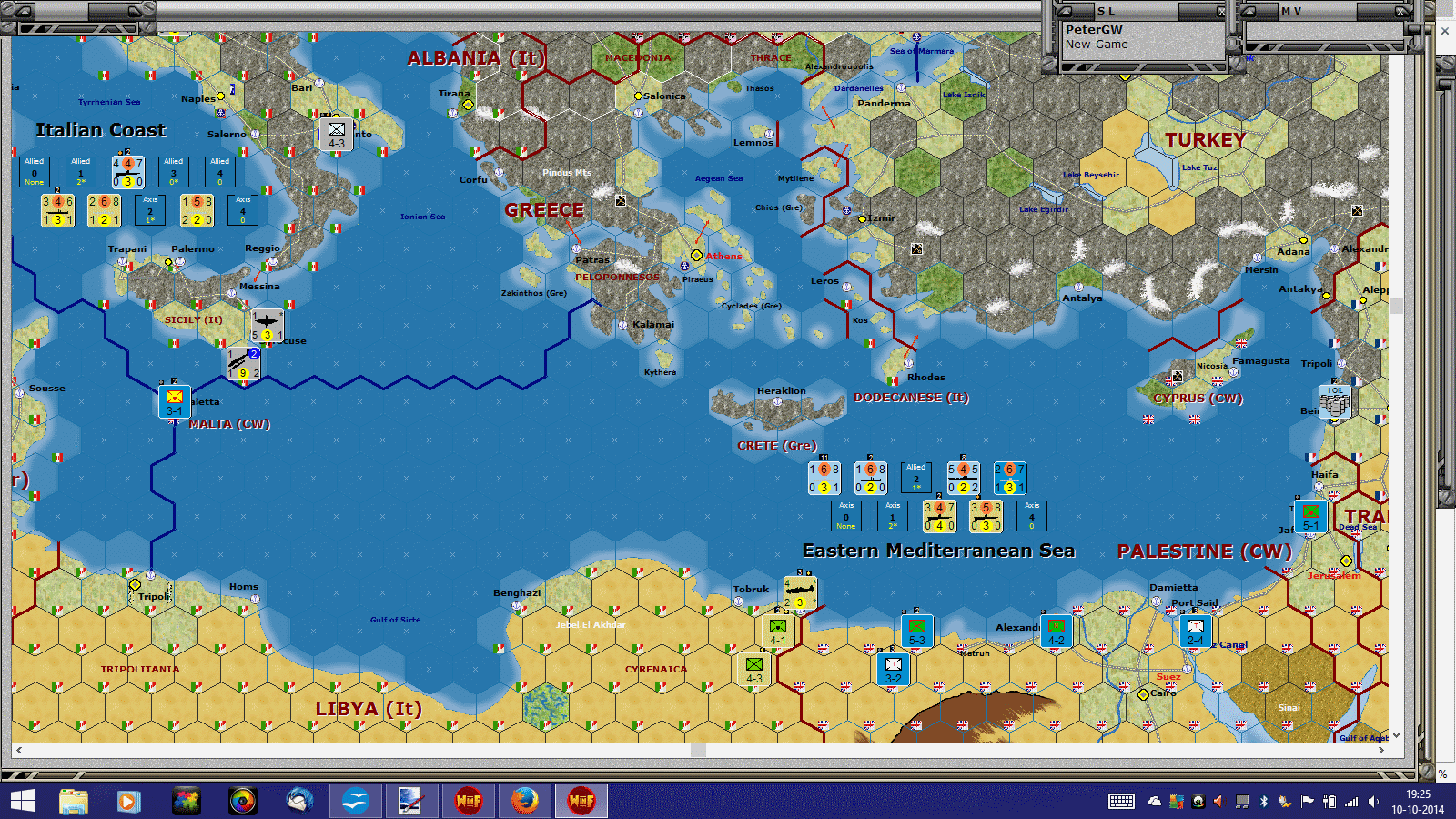Click Axis 2 sea box in Italian Coast

pos(150,210)
